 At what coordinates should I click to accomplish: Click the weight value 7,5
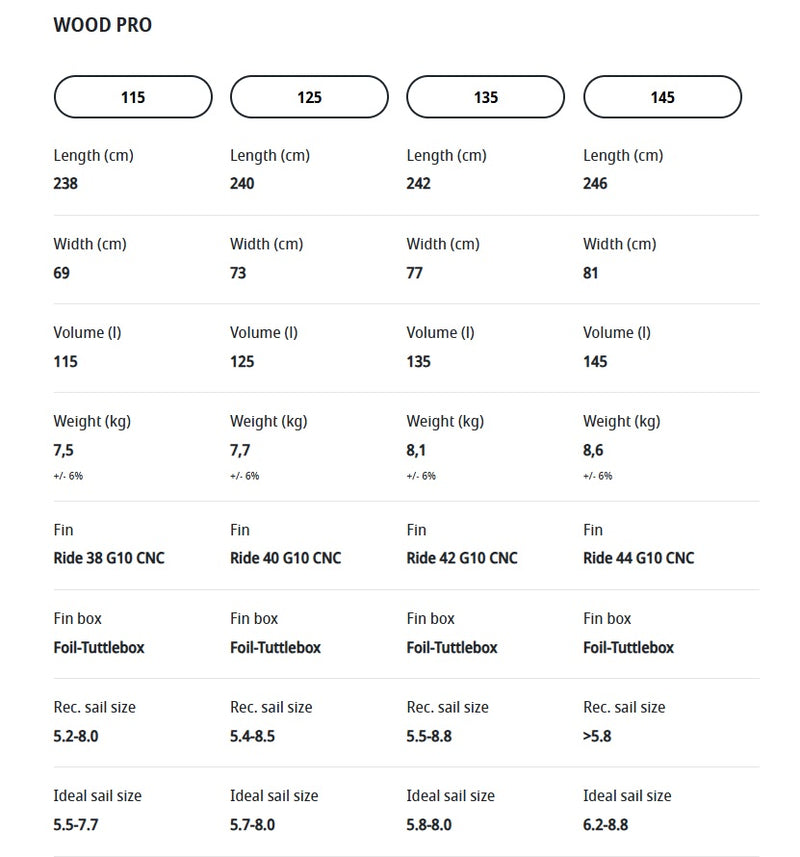[x=63, y=451]
